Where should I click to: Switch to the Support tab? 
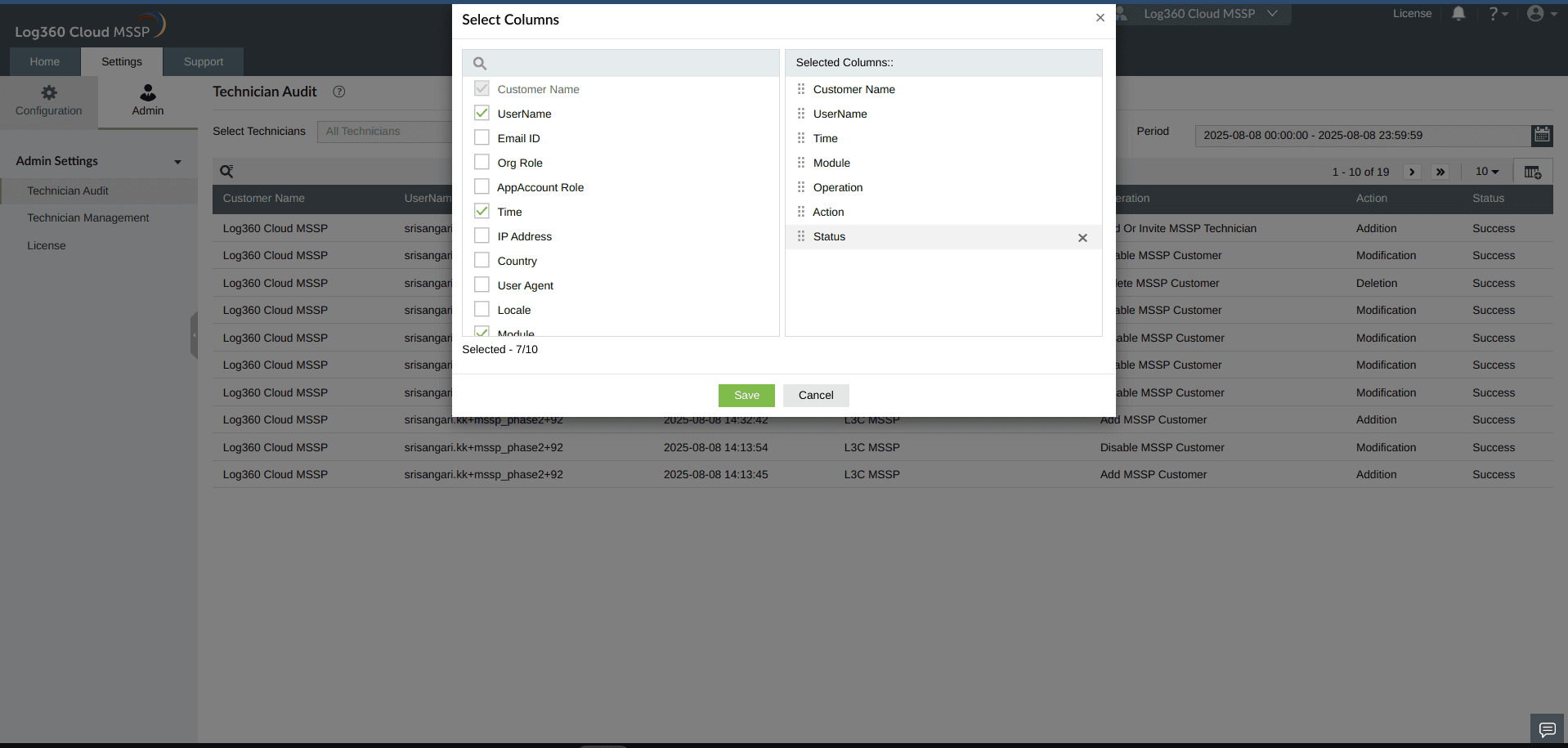click(204, 61)
